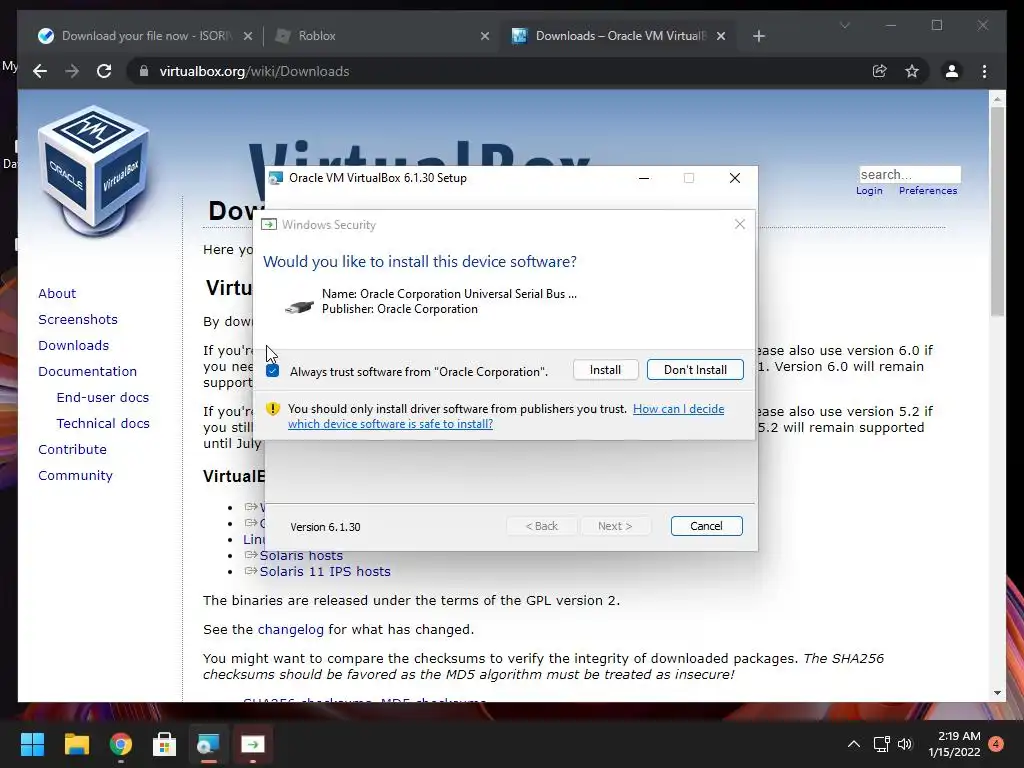Close the VirtualBox Setup window

735,178
